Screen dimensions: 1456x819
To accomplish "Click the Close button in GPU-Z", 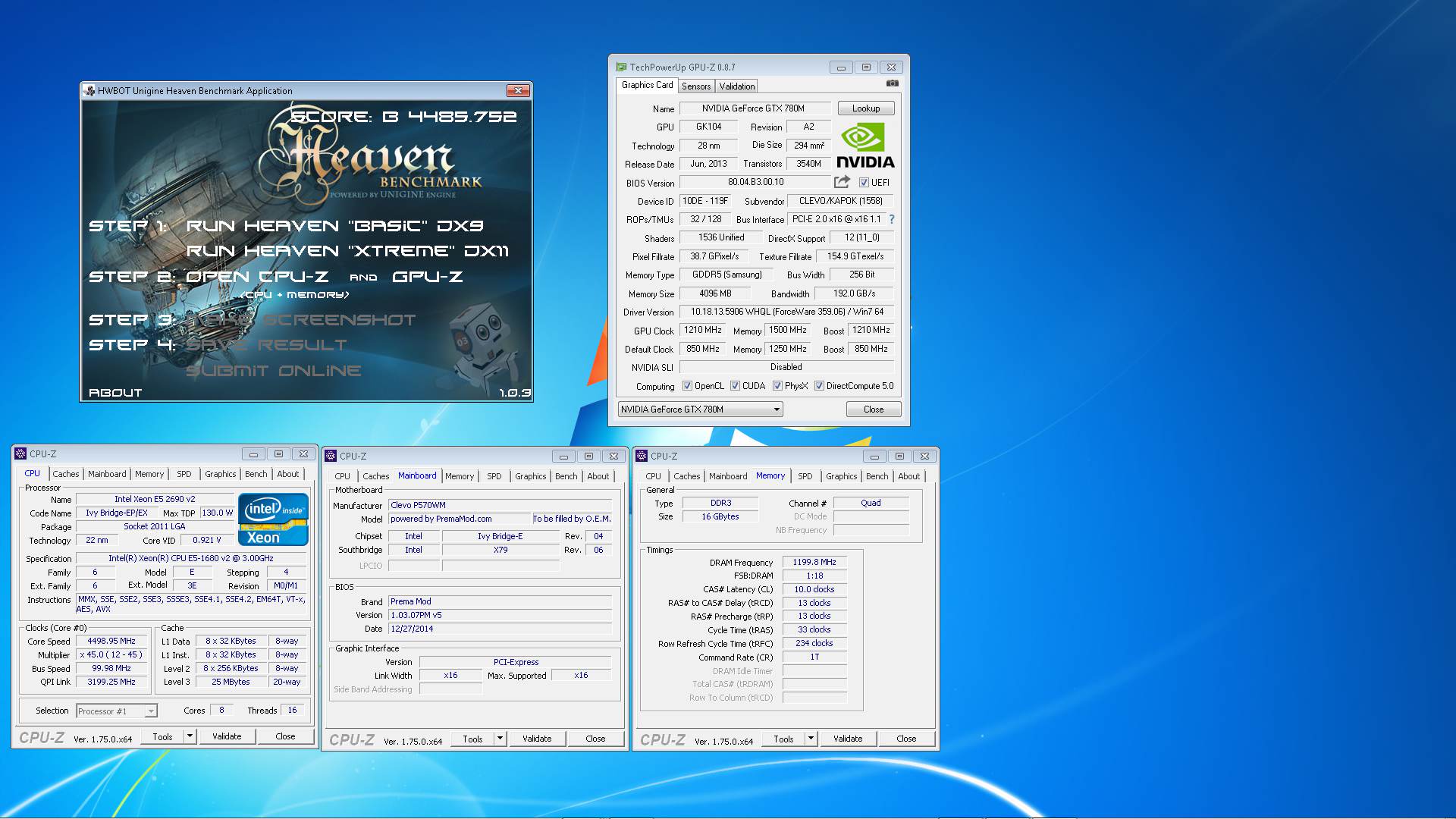I will tap(874, 409).
